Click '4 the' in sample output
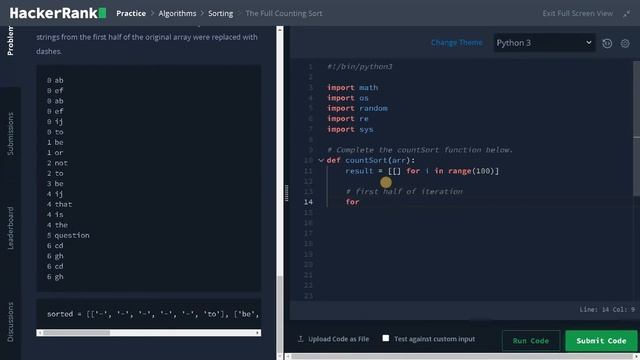This screenshot has height=360, width=640. [x=57, y=225]
